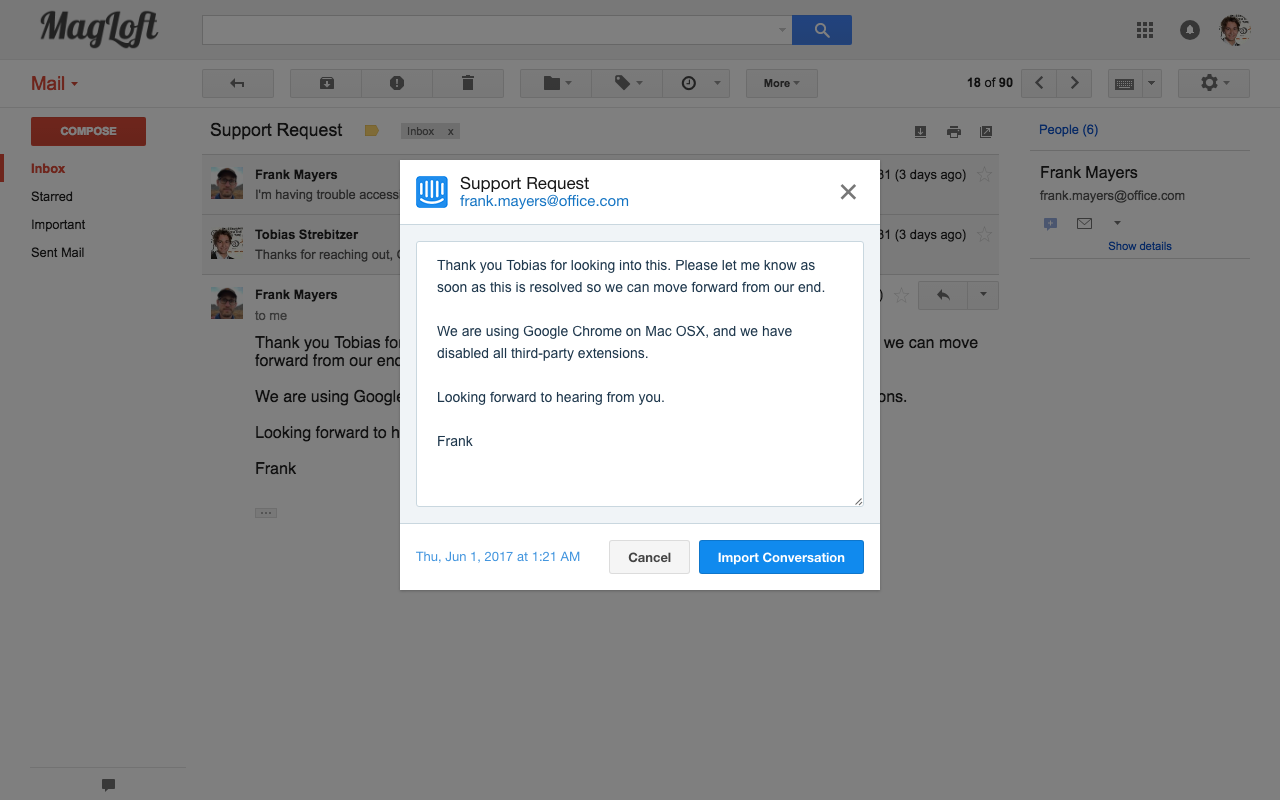Click the chat bubble icon at bottom left

tap(108, 785)
